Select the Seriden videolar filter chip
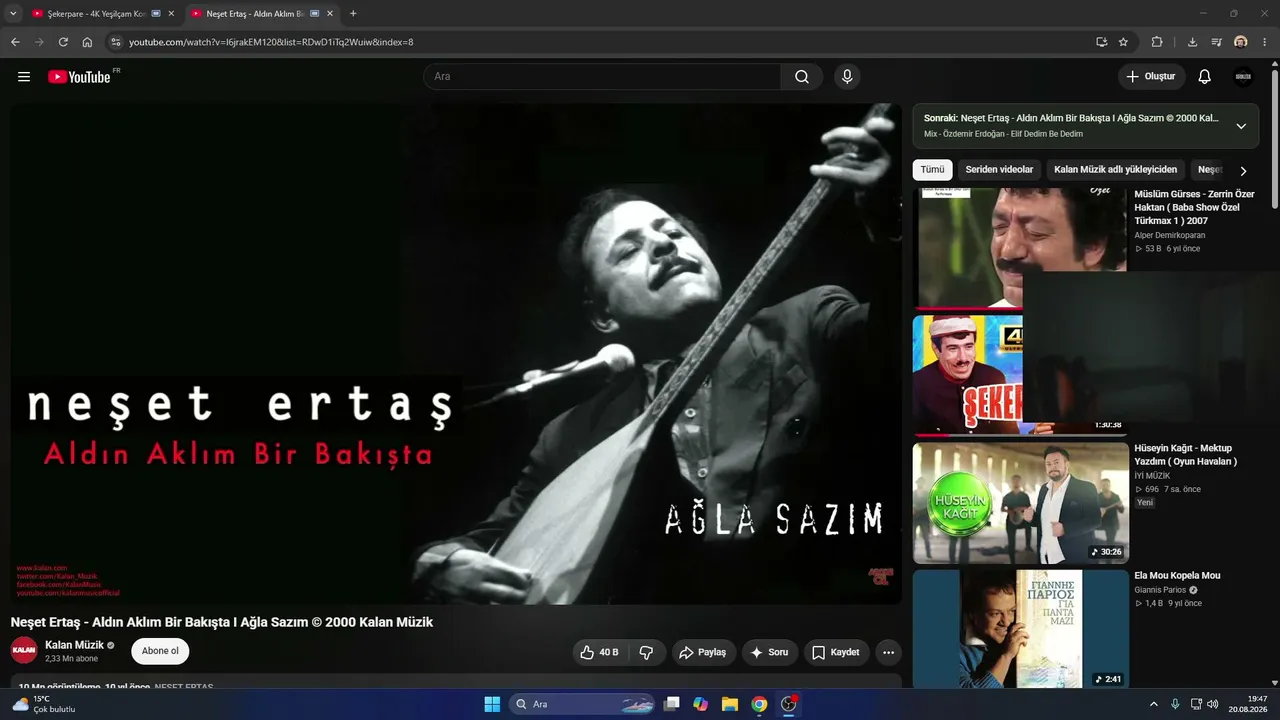The width and height of the screenshot is (1280, 720). [x=999, y=170]
